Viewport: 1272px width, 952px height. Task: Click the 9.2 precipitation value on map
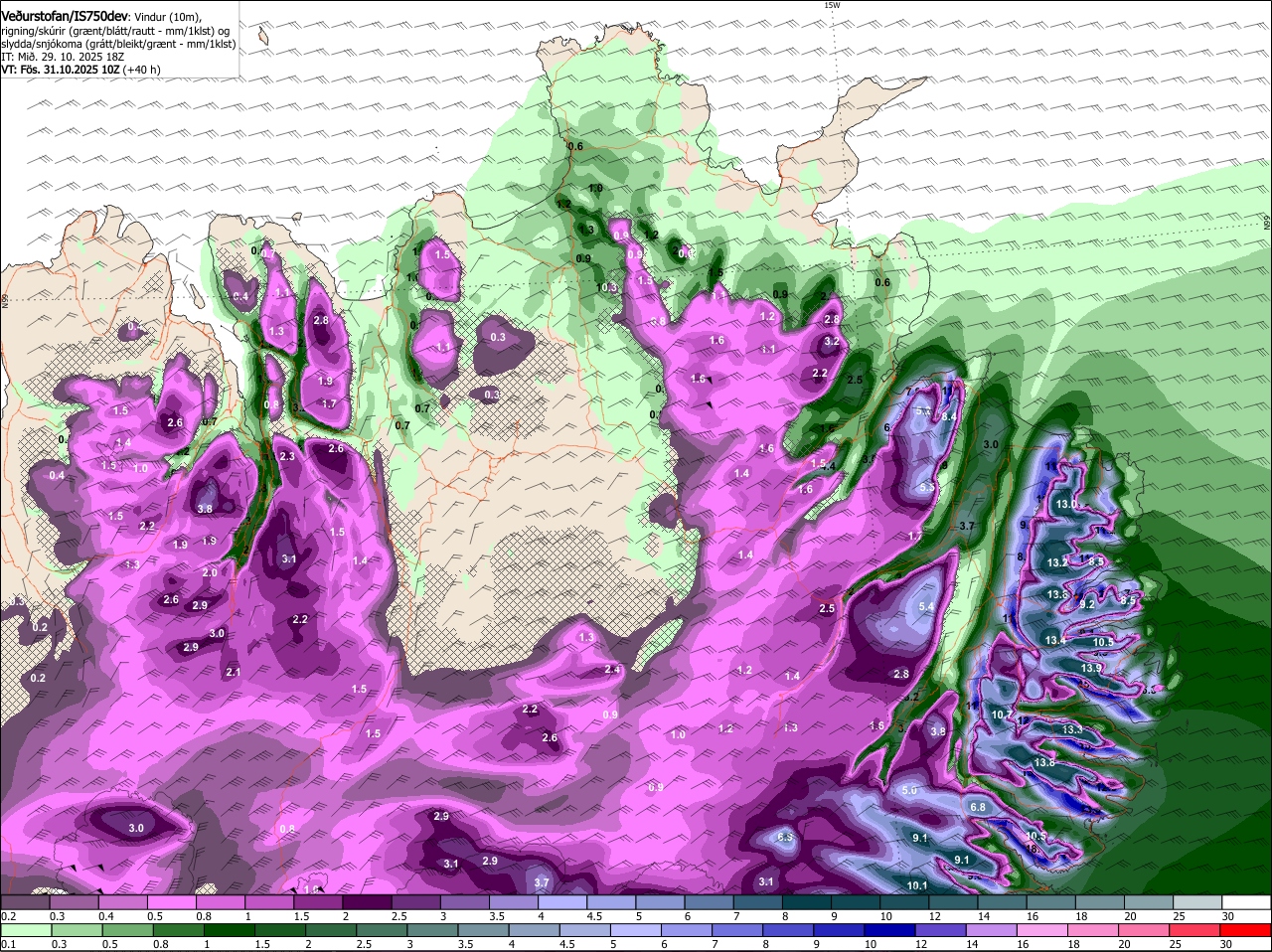[x=1087, y=604]
